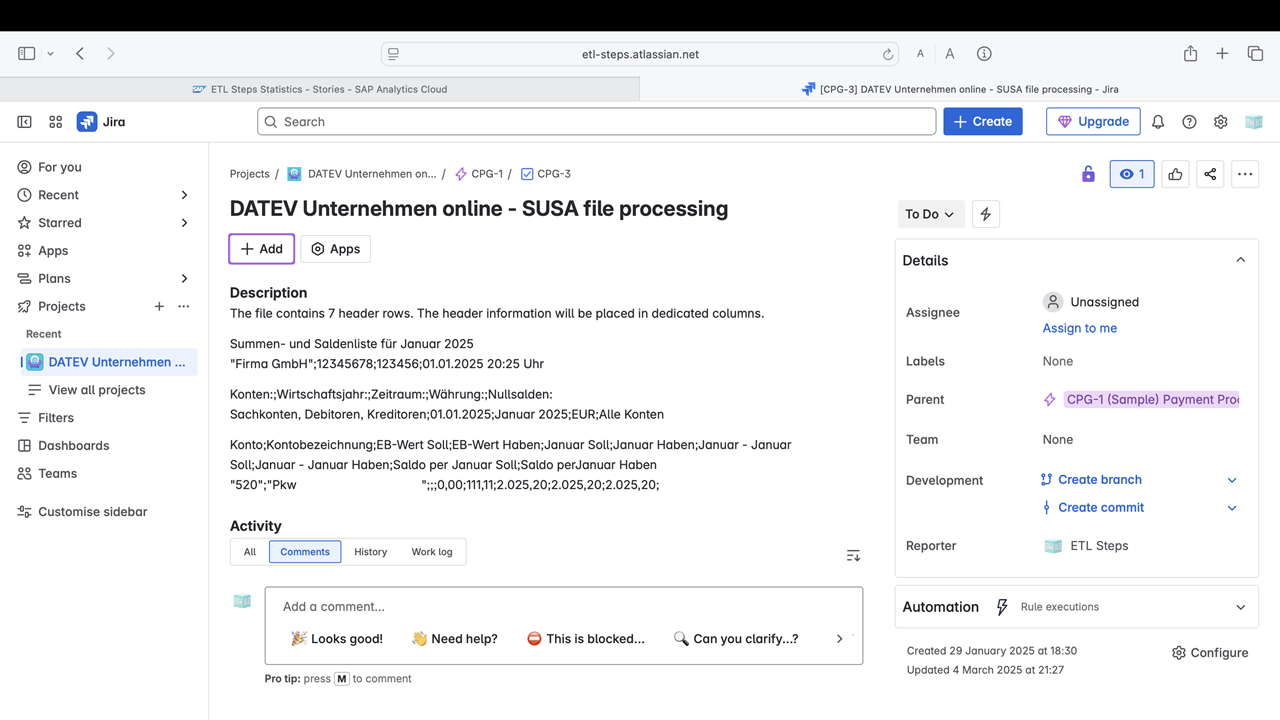
Task: Open more actions with the ellipsis icon
Action: click(1244, 173)
